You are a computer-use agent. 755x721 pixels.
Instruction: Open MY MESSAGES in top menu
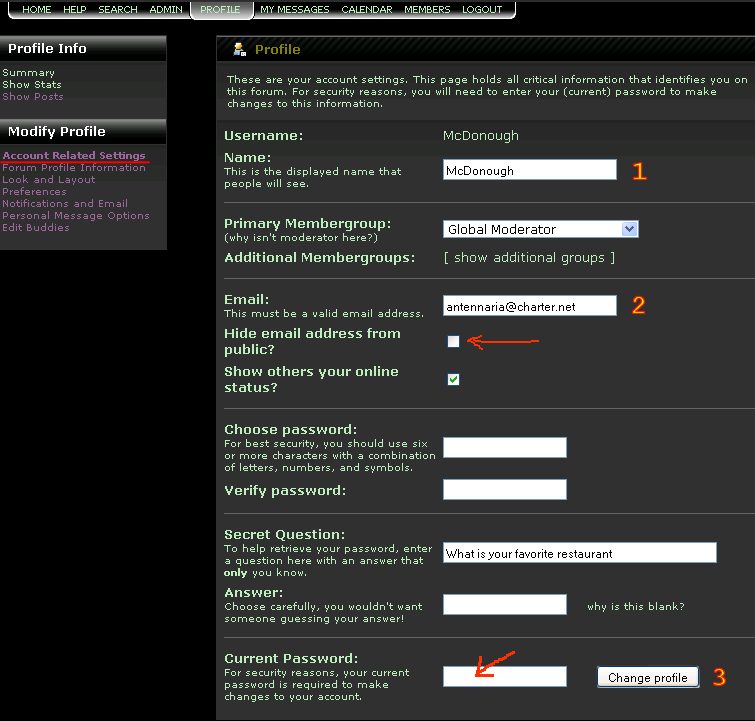click(294, 9)
